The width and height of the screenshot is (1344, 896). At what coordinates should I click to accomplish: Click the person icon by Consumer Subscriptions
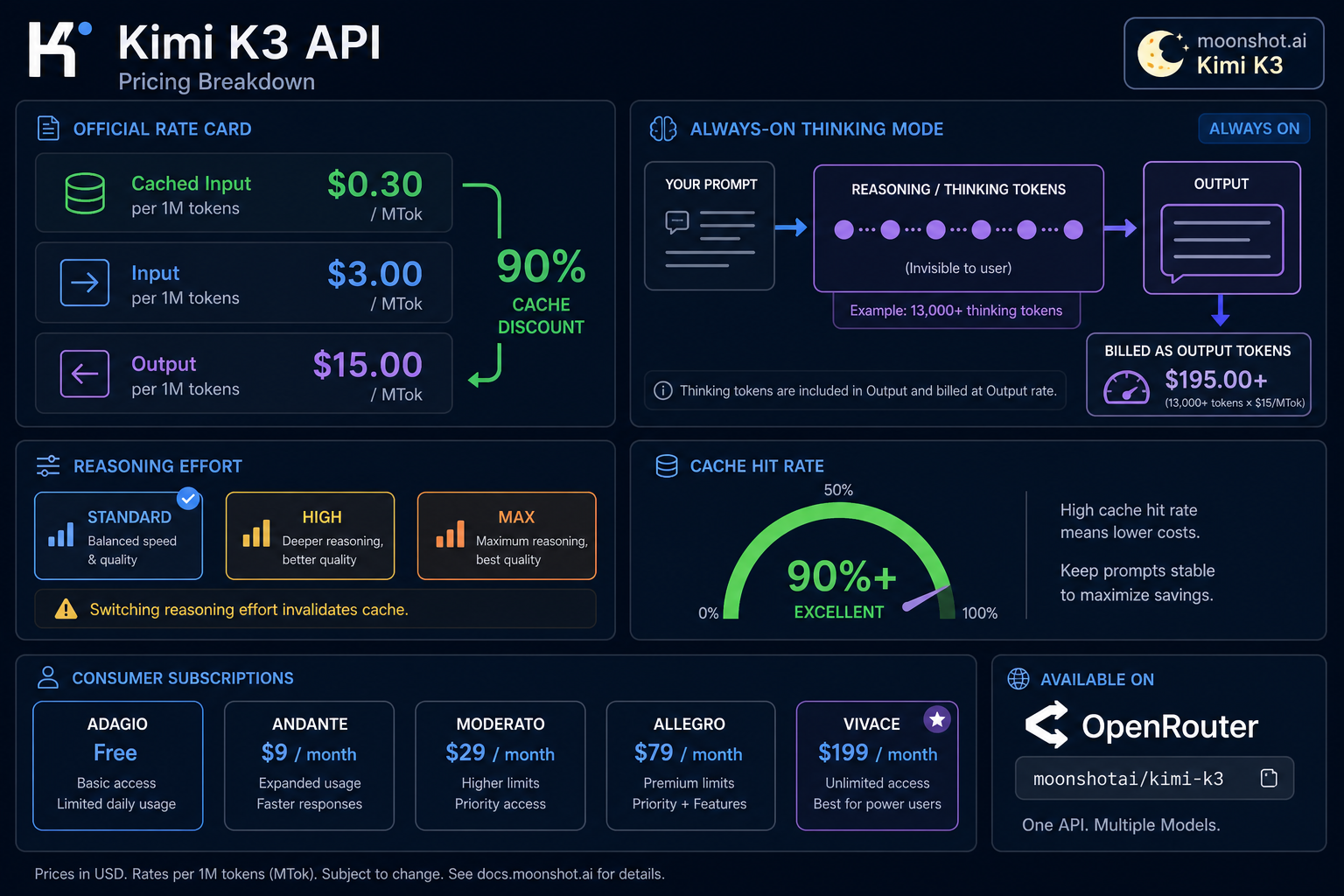pyautogui.click(x=48, y=677)
